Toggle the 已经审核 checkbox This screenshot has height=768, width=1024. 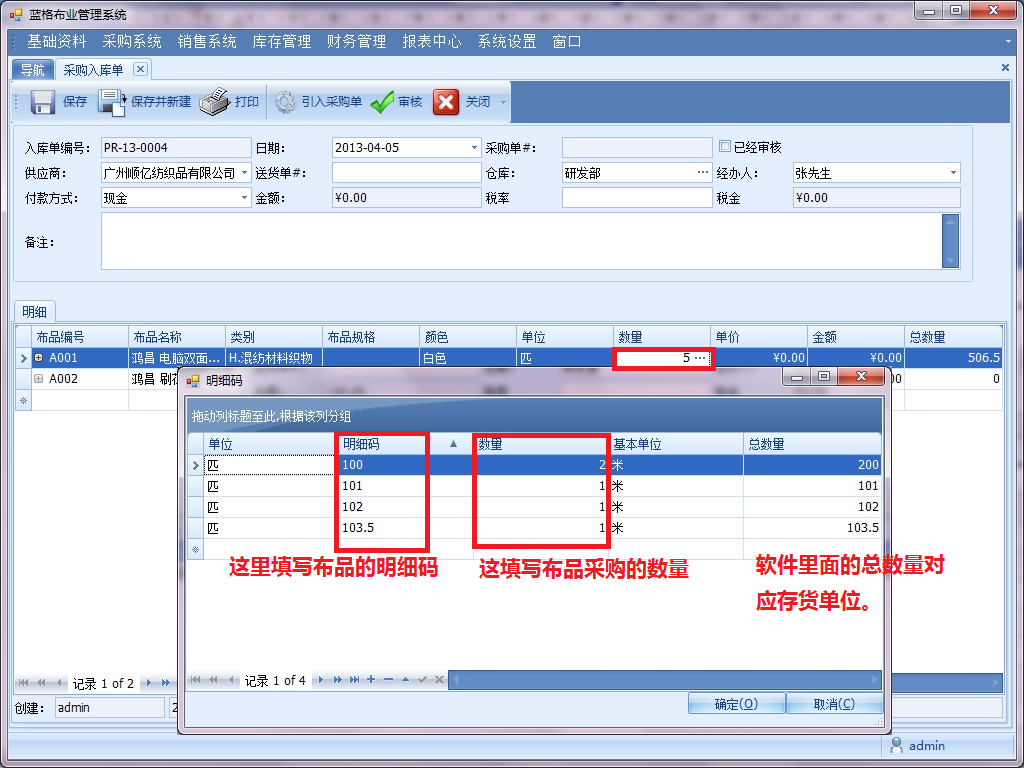[x=725, y=147]
